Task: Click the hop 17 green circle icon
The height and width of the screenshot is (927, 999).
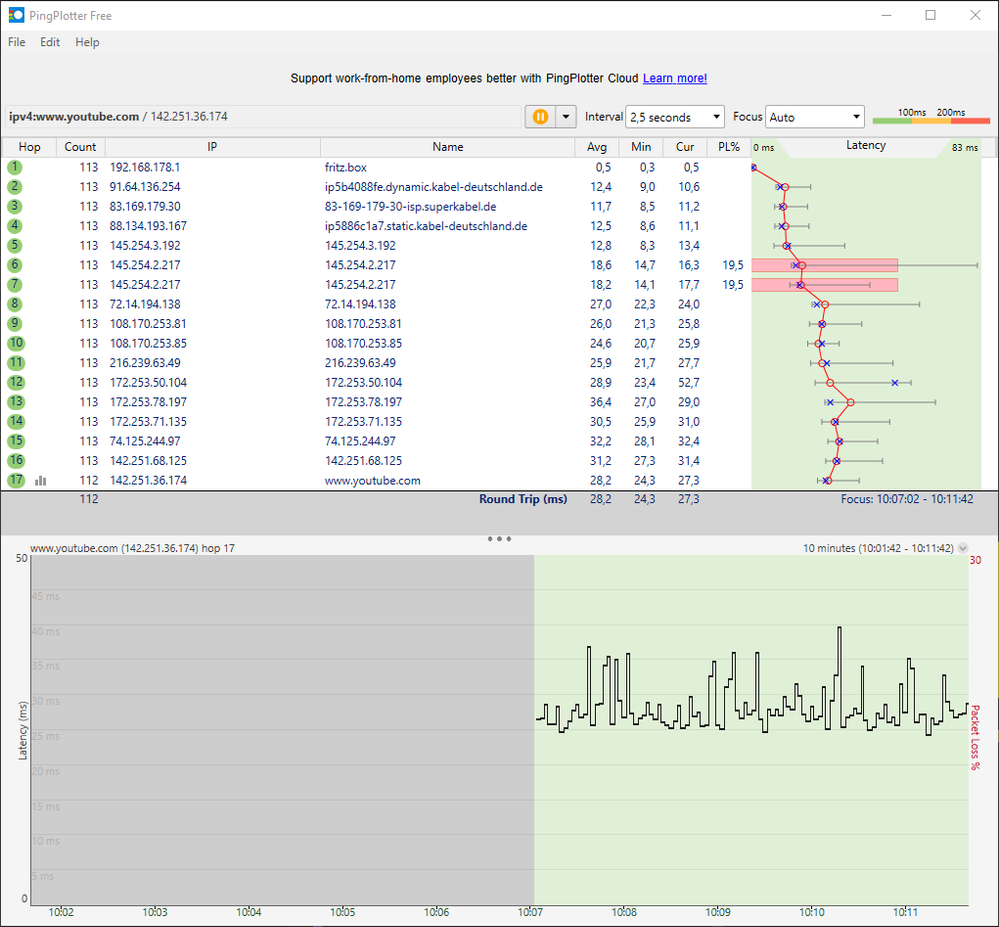Action: [x=15, y=480]
